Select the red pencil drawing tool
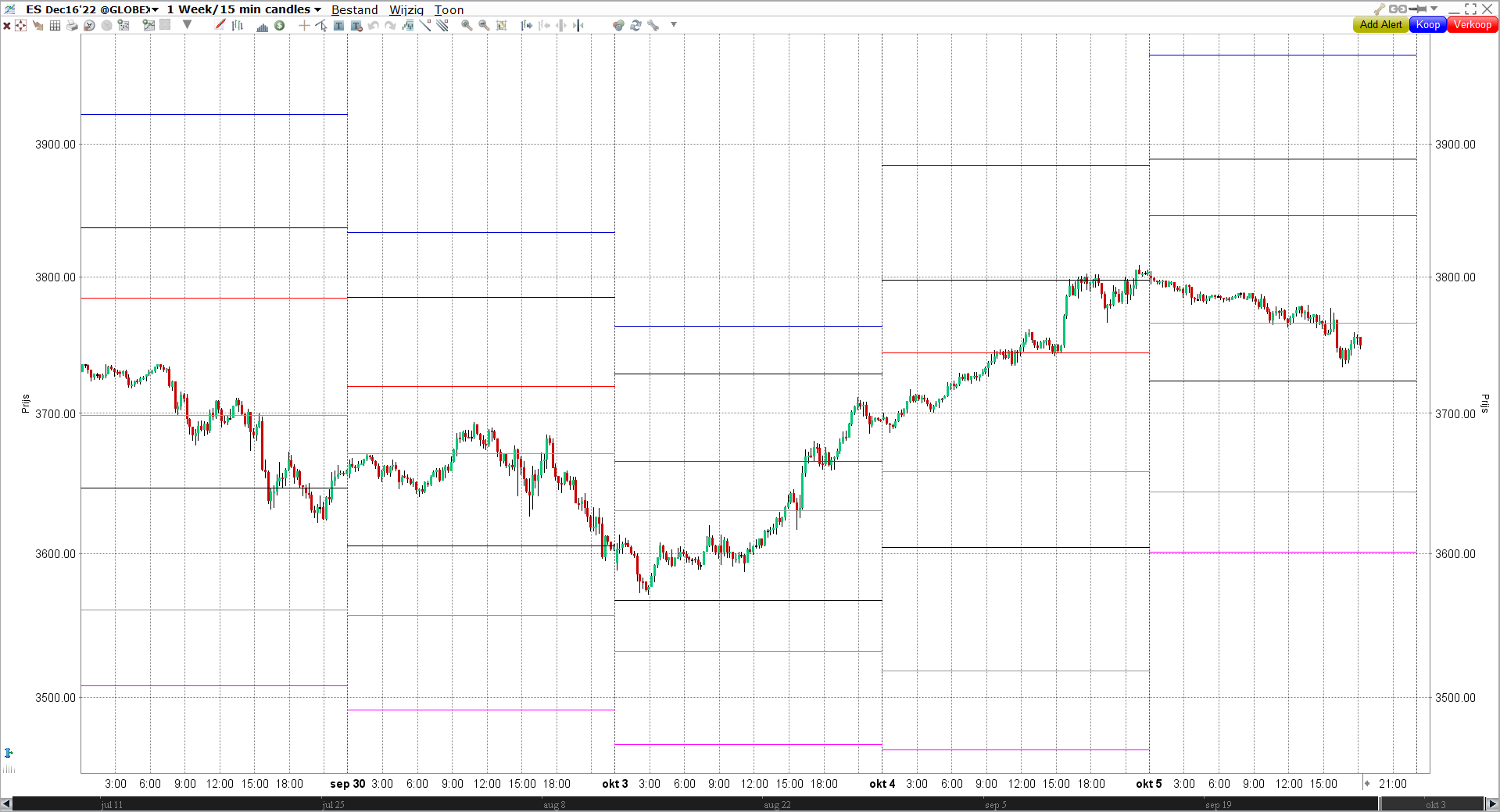The image size is (1500, 812). pyautogui.click(x=220, y=25)
